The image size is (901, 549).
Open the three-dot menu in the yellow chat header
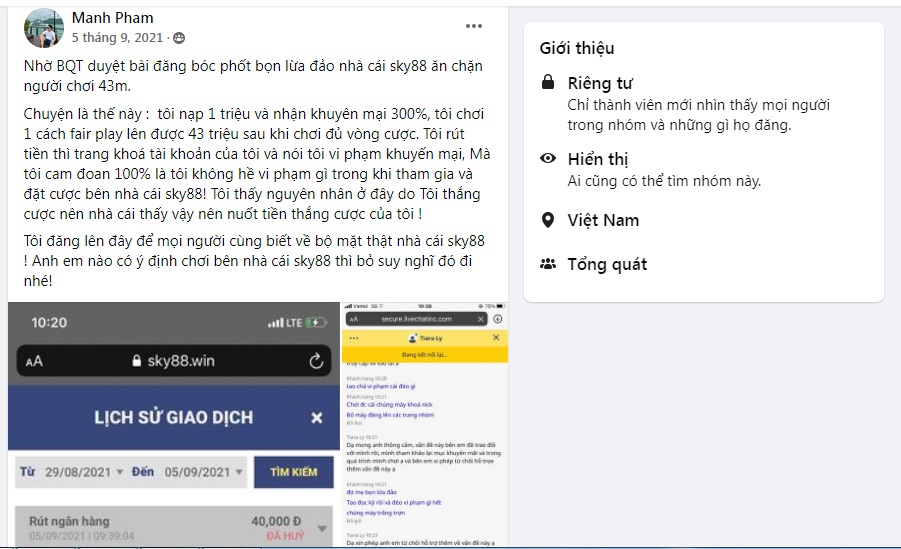(x=354, y=338)
